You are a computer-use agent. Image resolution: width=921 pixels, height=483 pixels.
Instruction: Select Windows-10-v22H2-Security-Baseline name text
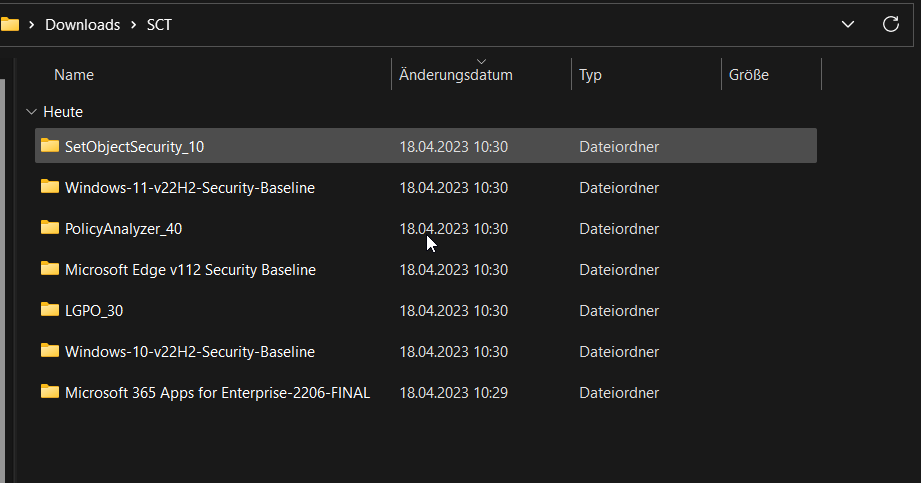coord(190,352)
